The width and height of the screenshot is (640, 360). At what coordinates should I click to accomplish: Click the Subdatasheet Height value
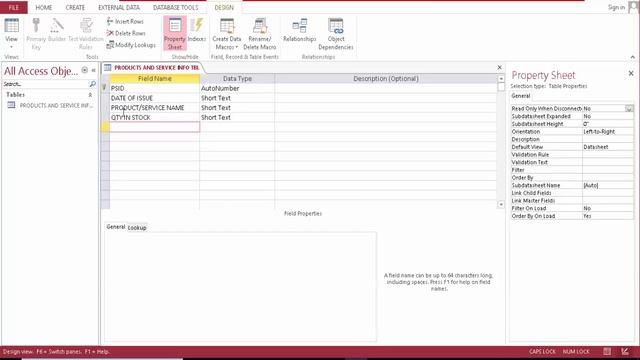608,124
